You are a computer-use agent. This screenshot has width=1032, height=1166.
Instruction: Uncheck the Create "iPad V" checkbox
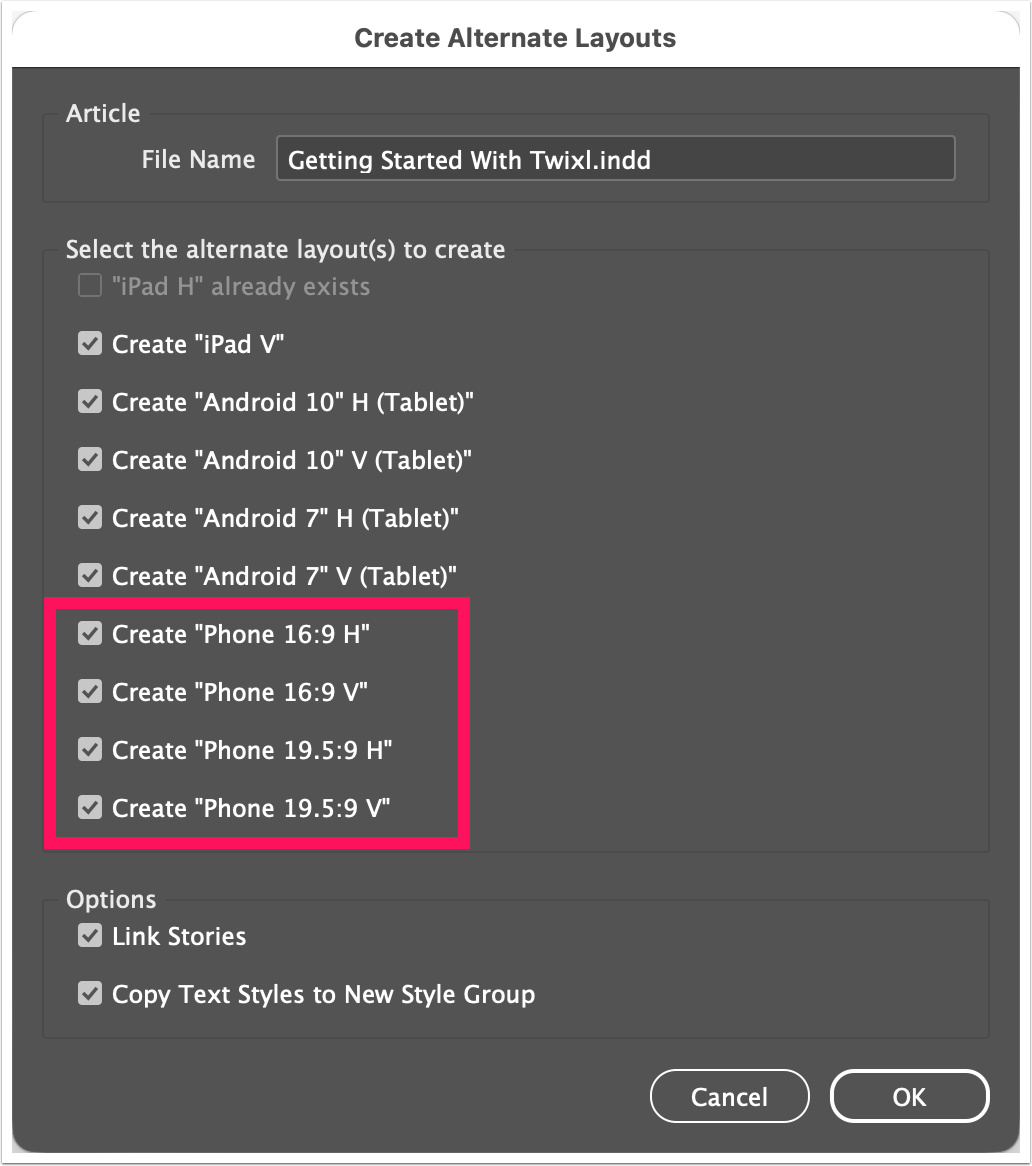point(90,344)
